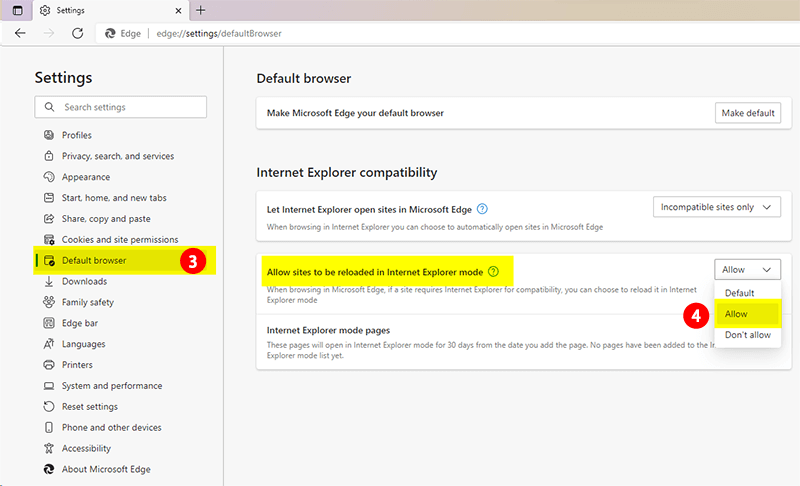This screenshot has height=486, width=800.
Task: Click the Settings tab gear icon
Action: (45, 10)
